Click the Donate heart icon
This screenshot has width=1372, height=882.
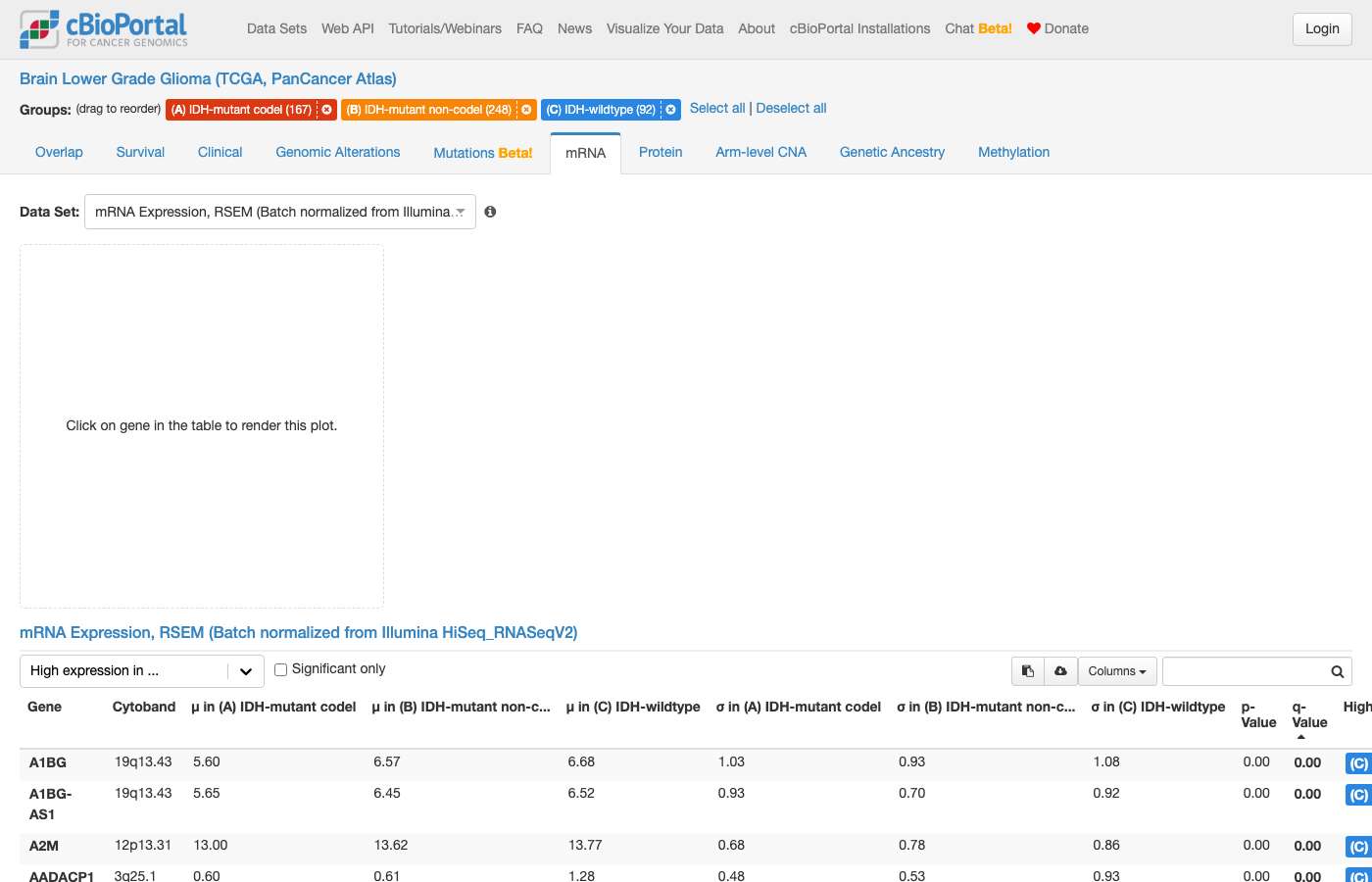pos(1033,28)
